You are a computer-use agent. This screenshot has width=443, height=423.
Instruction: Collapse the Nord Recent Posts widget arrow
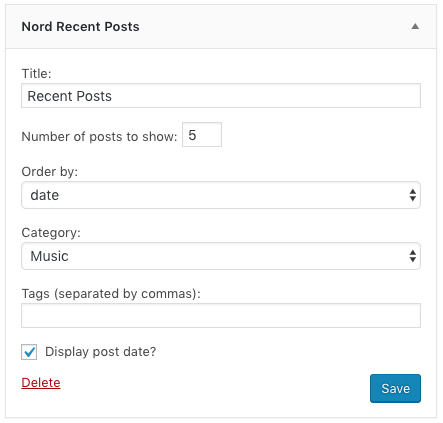pos(415,26)
